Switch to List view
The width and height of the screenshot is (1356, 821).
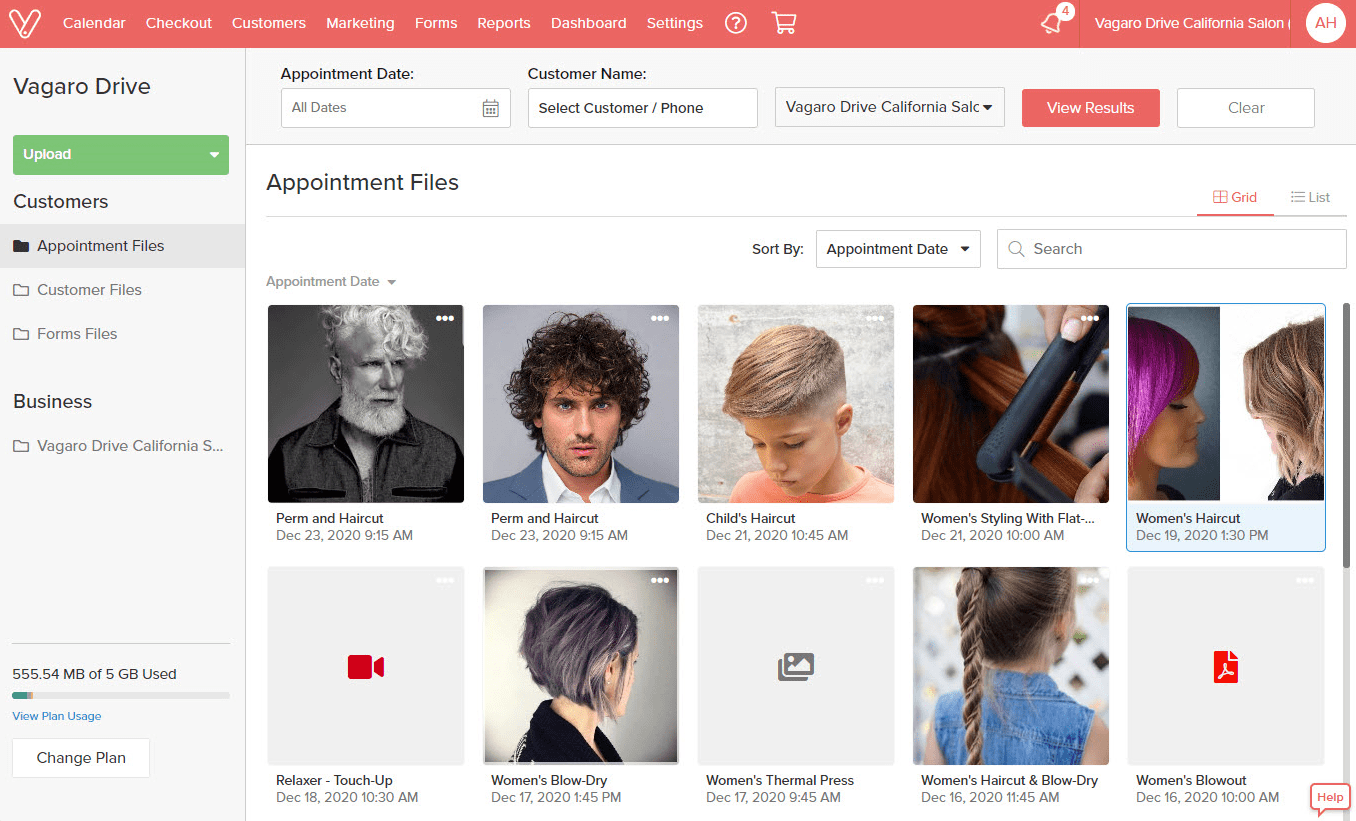click(x=1310, y=197)
